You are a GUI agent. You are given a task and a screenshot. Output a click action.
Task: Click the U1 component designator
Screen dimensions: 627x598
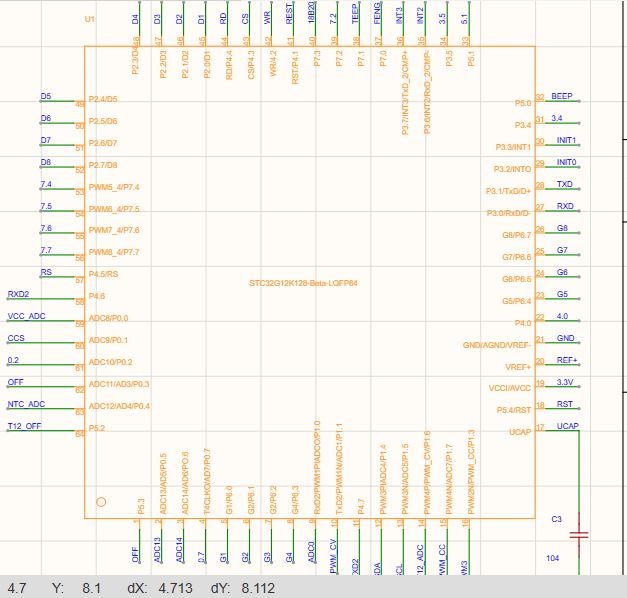pyautogui.click(x=90, y=19)
